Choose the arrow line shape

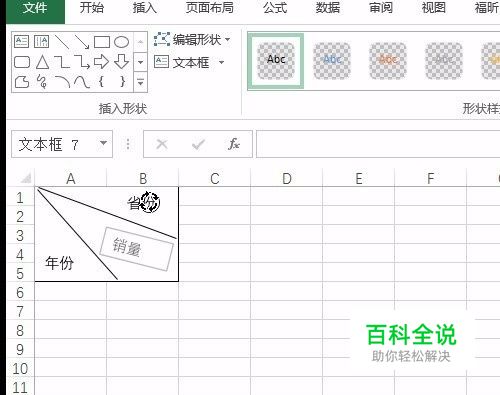(x=82, y=42)
